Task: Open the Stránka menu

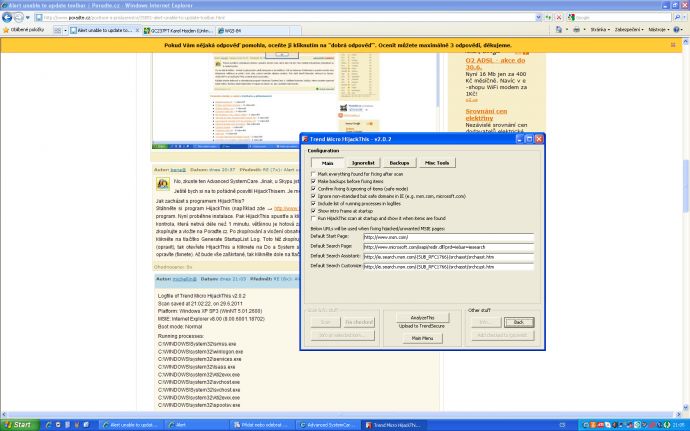Action: 598,29
